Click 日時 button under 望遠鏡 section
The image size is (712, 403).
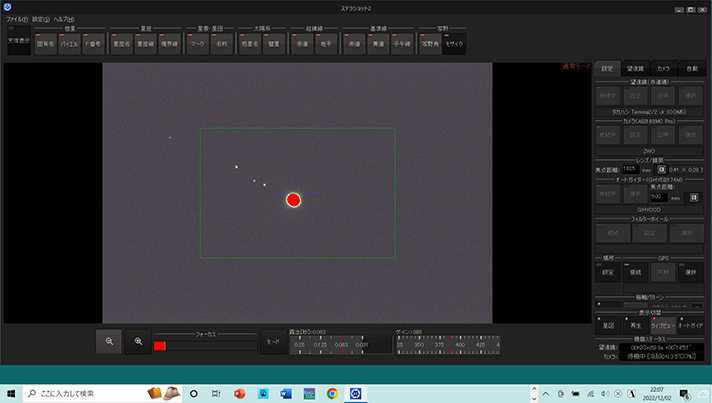pos(663,95)
